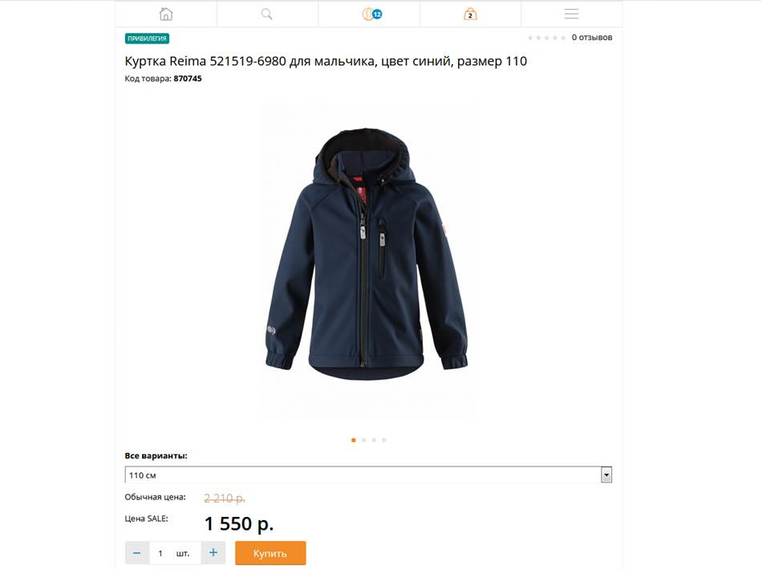Open the bonus coins icon with badge 12
The width and height of the screenshot is (770, 578).
tap(372, 14)
